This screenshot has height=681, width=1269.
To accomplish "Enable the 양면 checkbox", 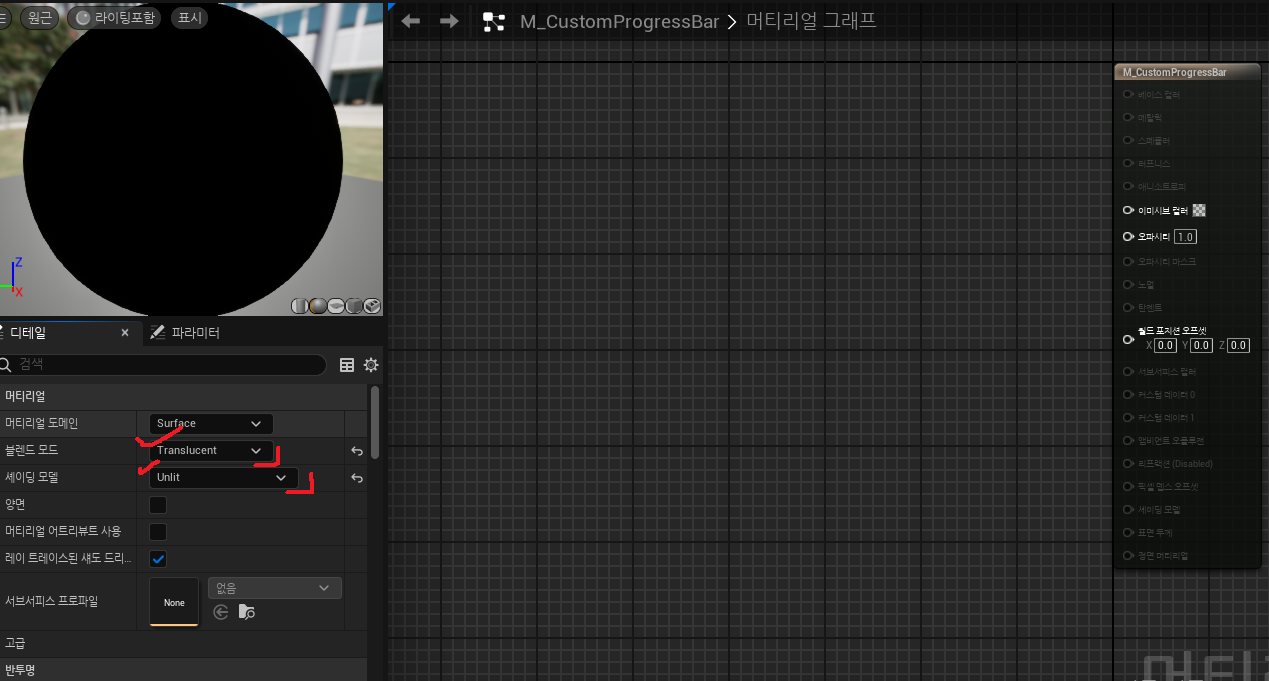I will (x=158, y=505).
